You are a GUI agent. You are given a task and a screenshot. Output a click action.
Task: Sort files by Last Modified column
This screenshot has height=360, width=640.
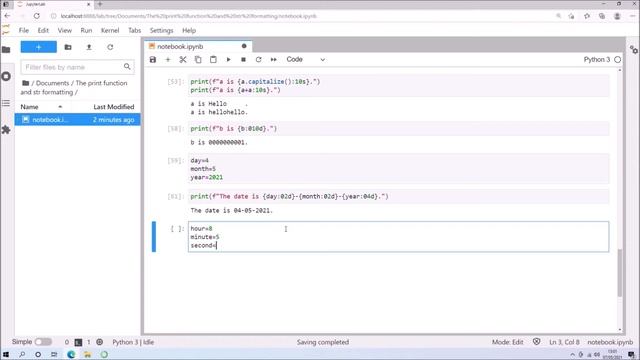pos(113,107)
